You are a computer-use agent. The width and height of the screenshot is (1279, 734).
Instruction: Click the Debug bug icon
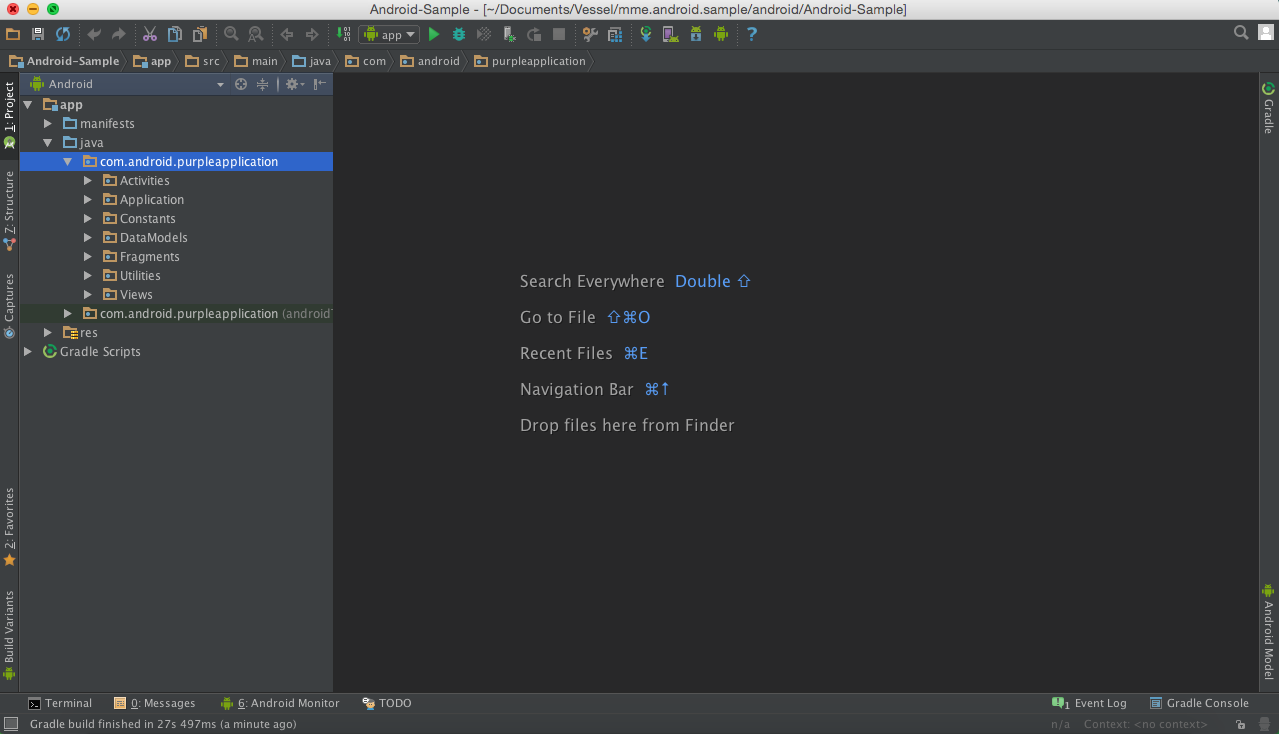pos(459,34)
